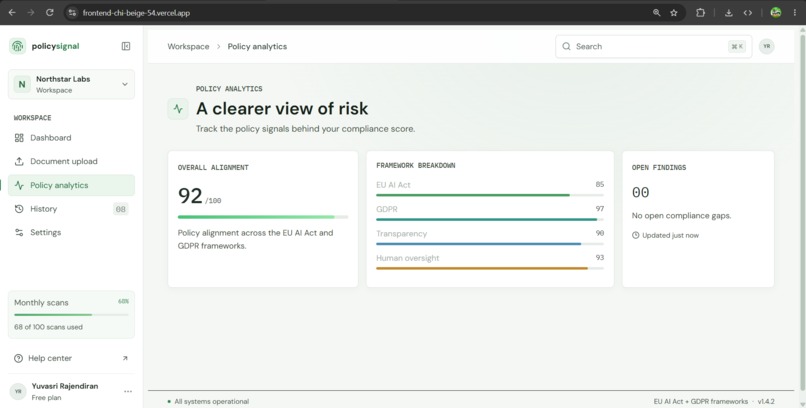Image resolution: width=806 pixels, height=408 pixels.
Task: Click the YR avatar beside Yuvasri Rajendiran
Action: (x=18, y=392)
